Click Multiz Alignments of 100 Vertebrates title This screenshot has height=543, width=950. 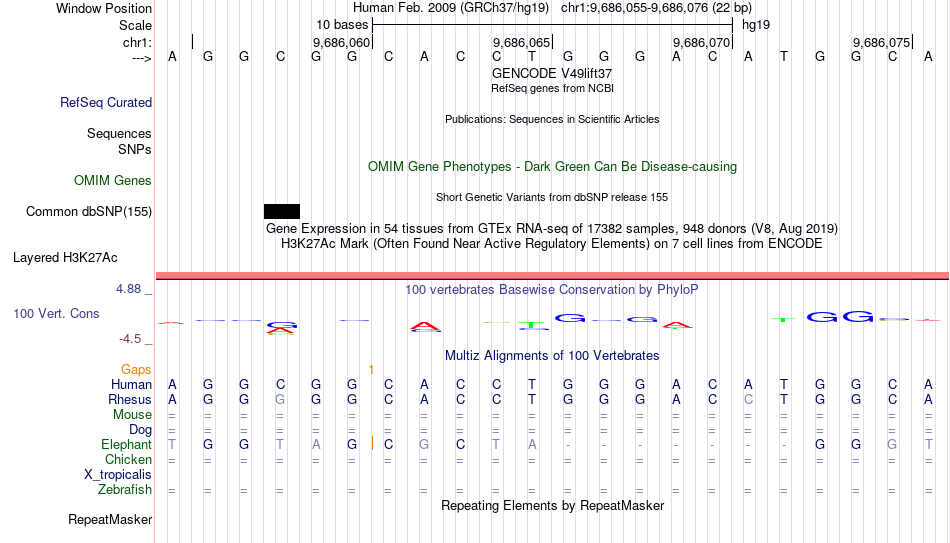pos(552,356)
